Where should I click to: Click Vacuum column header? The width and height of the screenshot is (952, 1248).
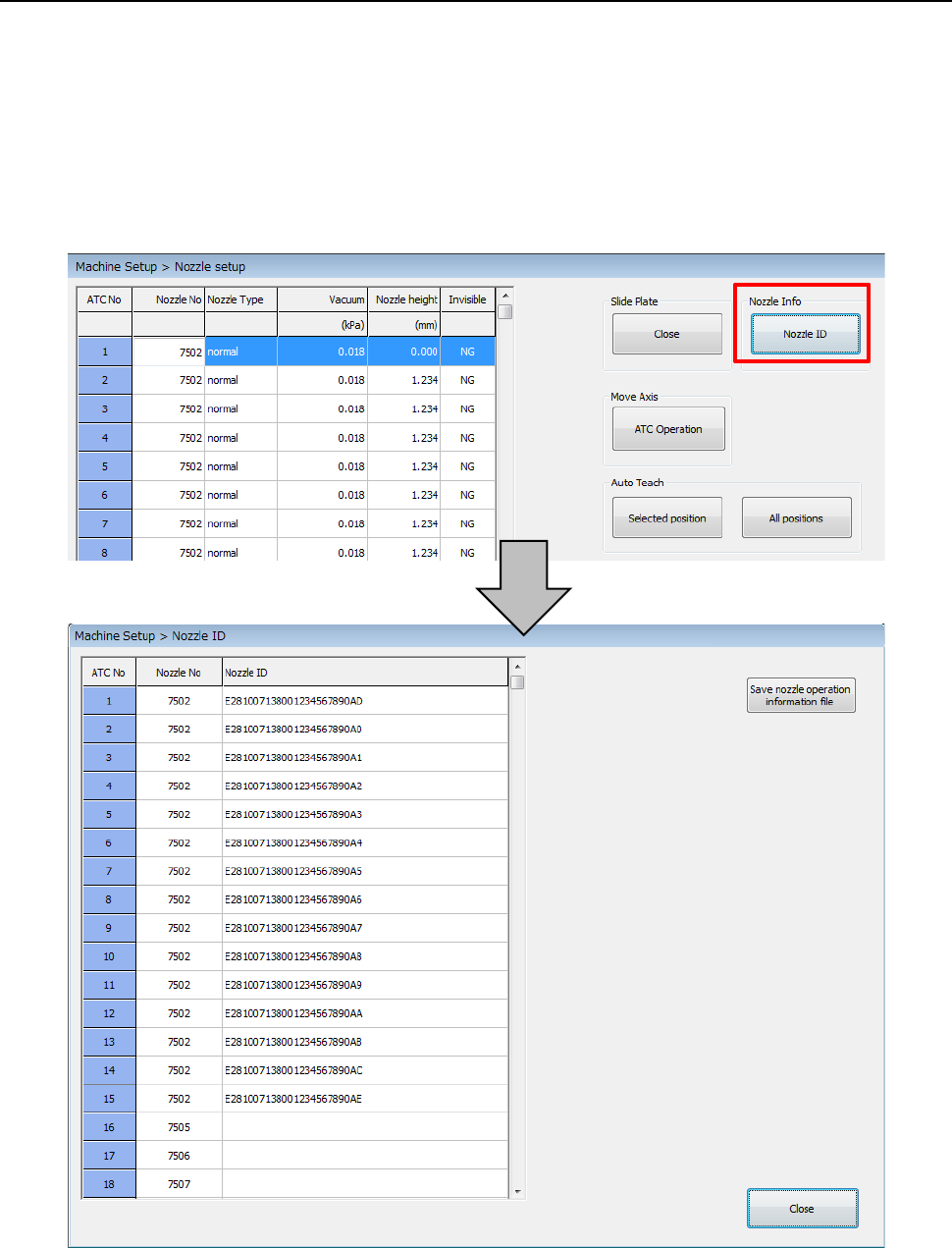tap(323, 299)
